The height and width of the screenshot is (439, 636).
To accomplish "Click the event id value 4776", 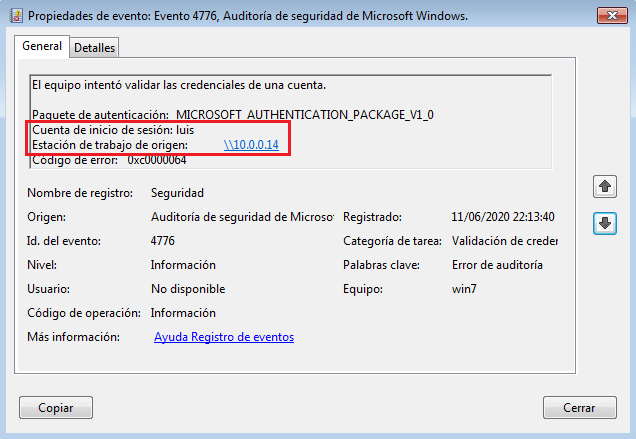I will tap(162, 241).
